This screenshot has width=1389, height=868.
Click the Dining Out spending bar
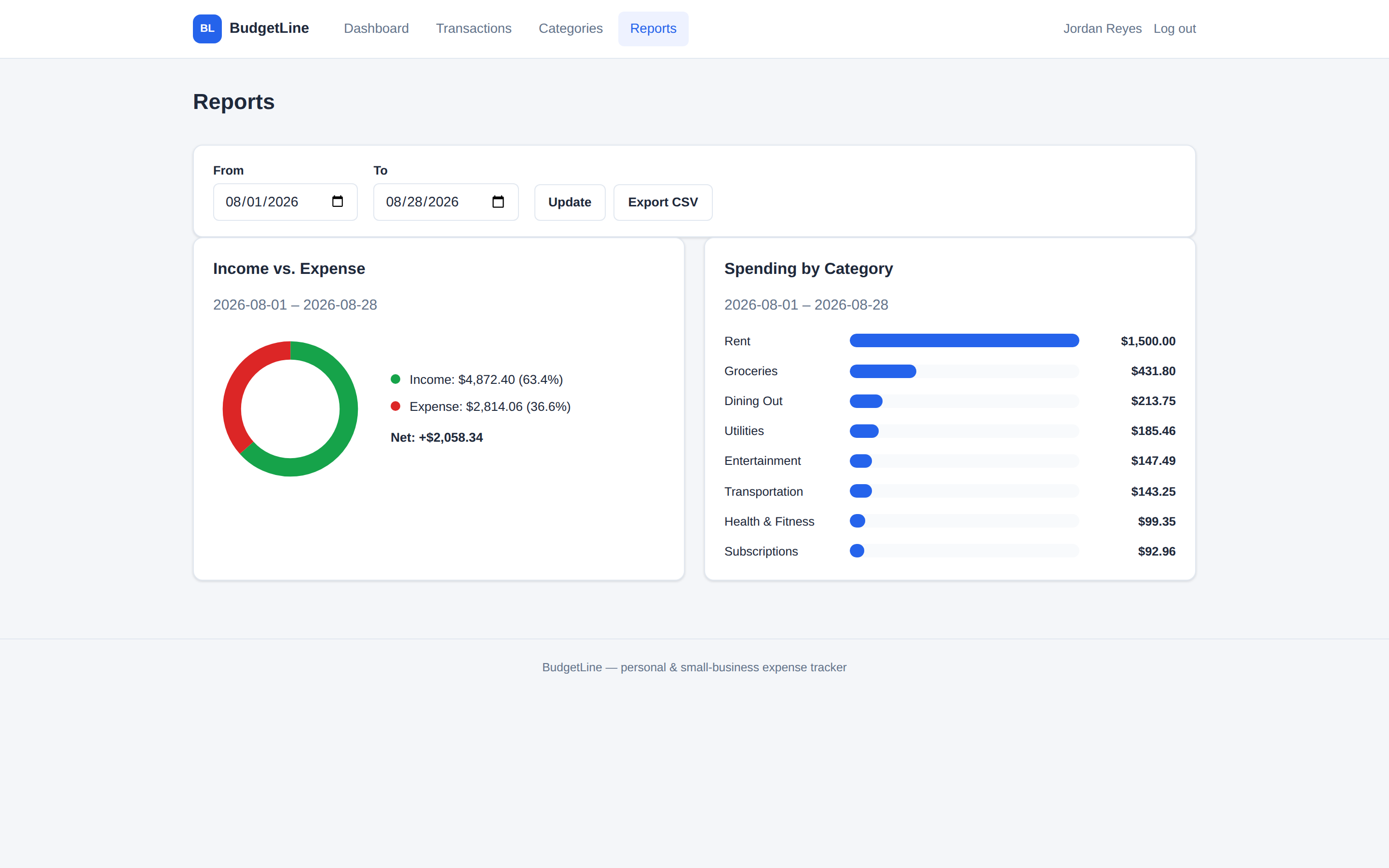pos(866,401)
